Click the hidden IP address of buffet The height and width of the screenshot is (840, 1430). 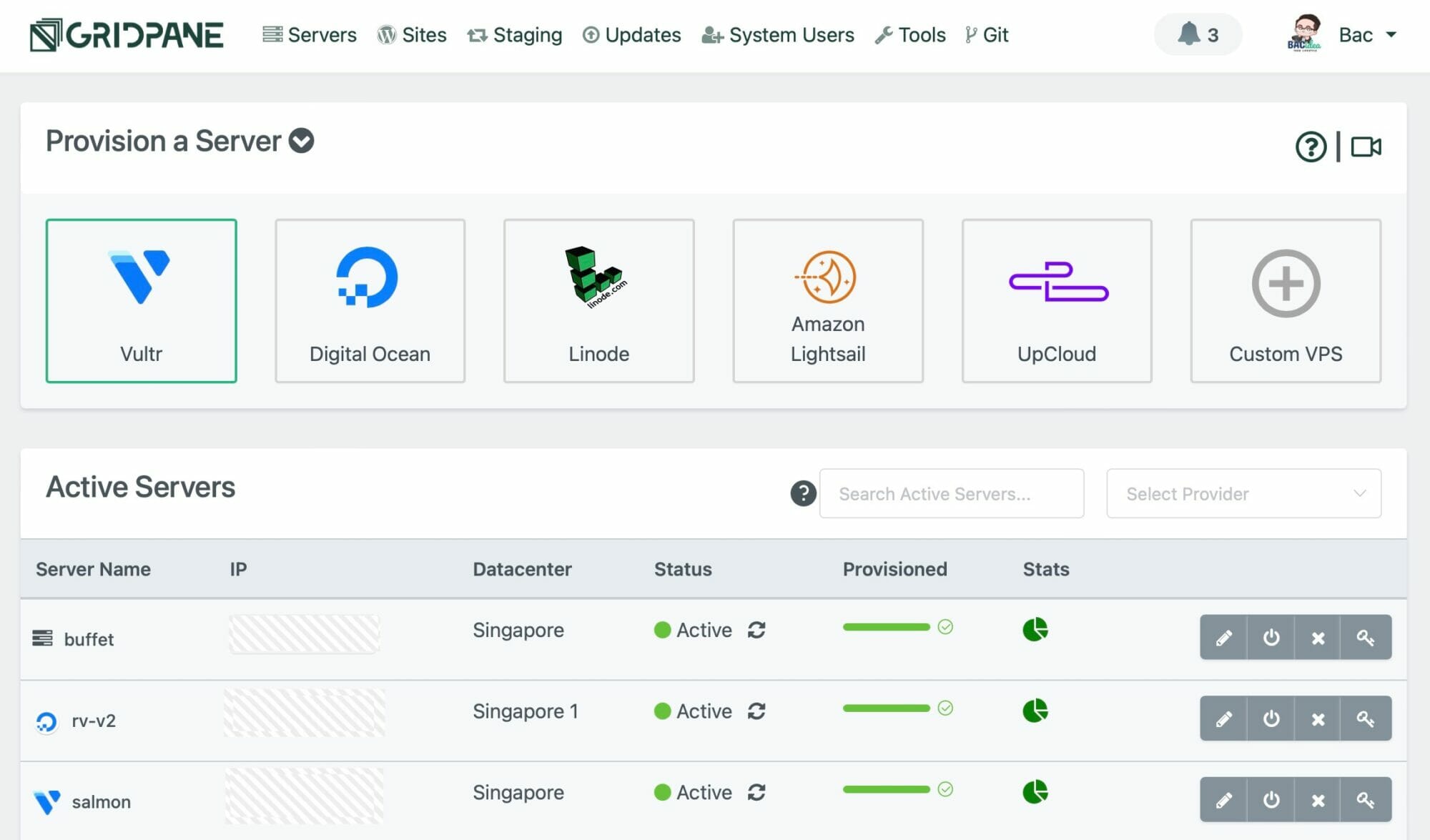304,634
